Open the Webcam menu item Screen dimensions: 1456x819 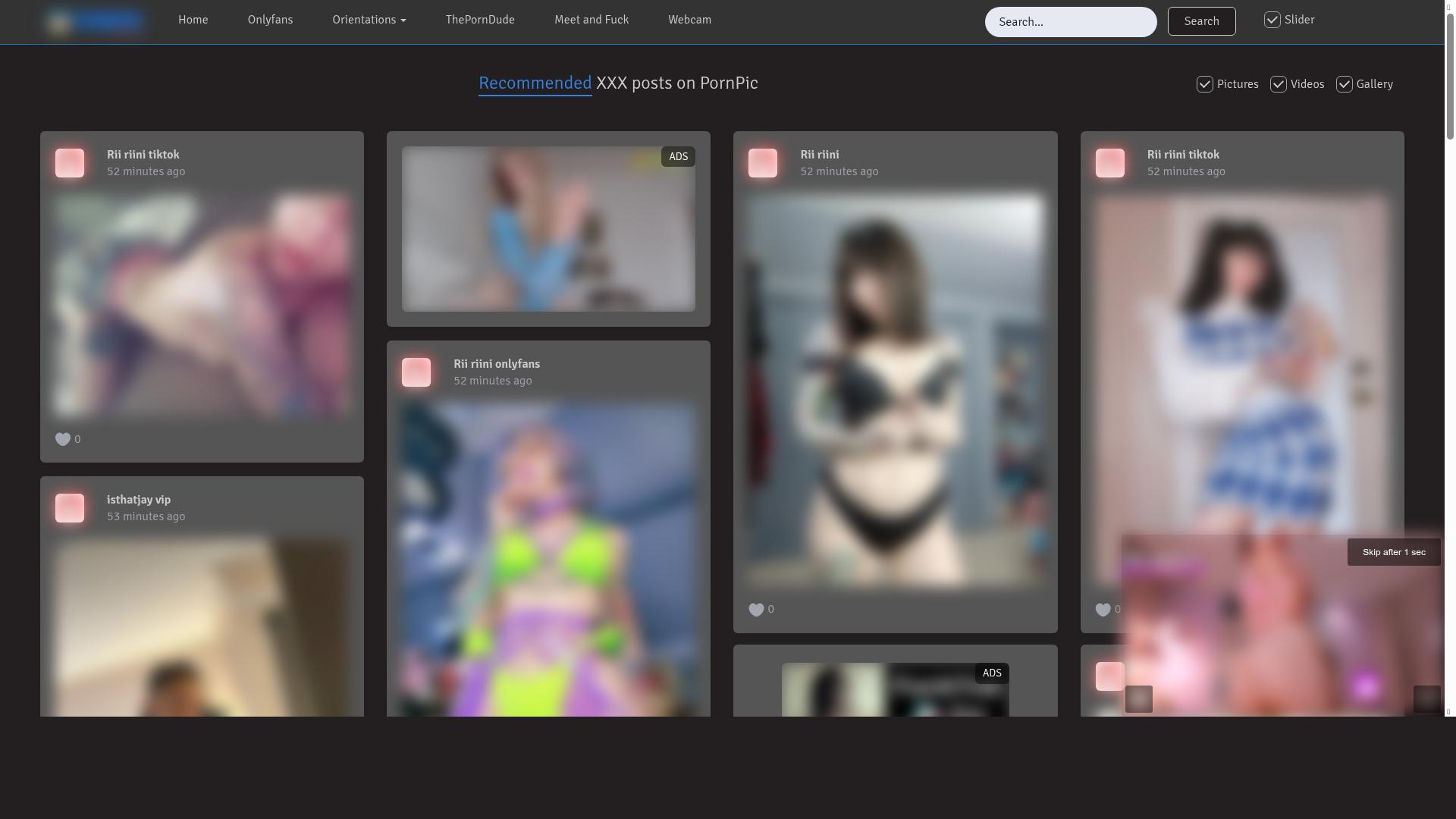689,20
